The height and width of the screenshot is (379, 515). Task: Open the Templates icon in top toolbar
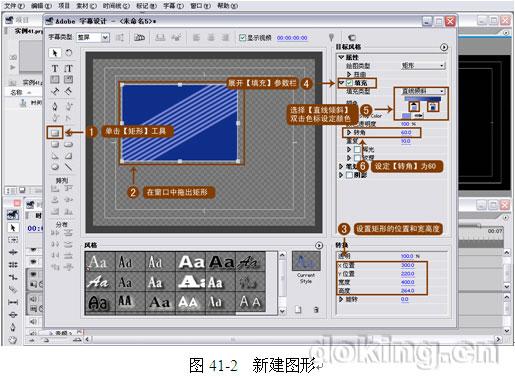[x=139, y=37]
